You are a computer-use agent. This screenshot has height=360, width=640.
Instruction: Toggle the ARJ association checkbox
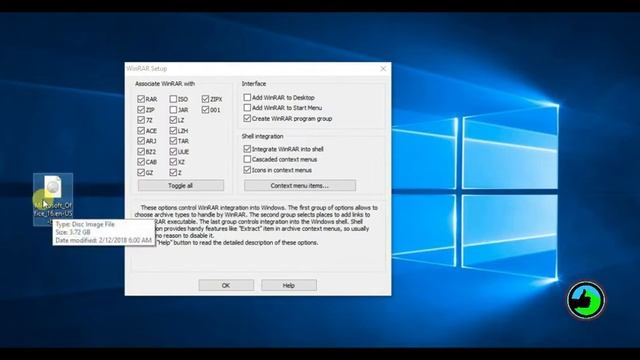coord(141,141)
